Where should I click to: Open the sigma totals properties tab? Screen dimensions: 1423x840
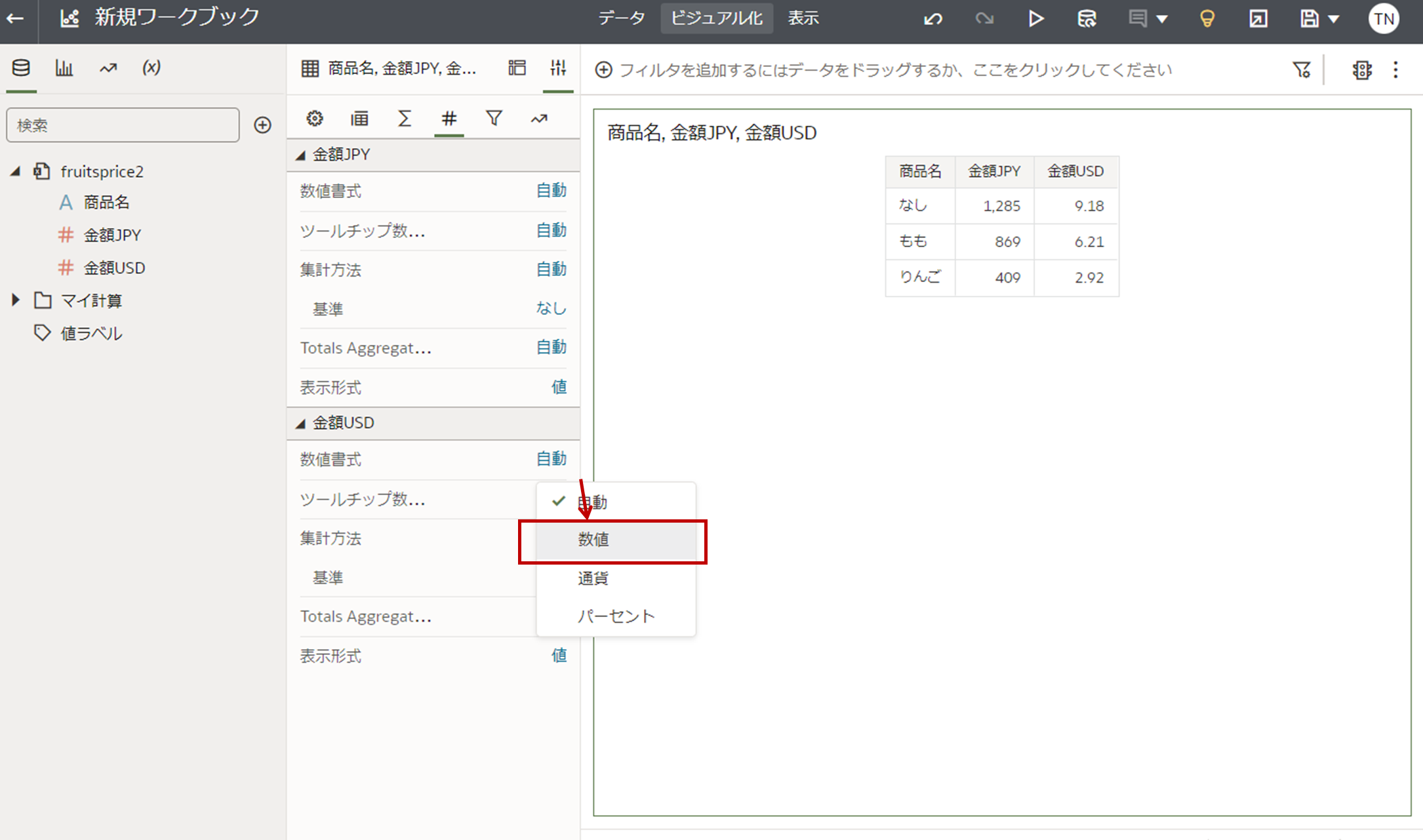point(405,119)
